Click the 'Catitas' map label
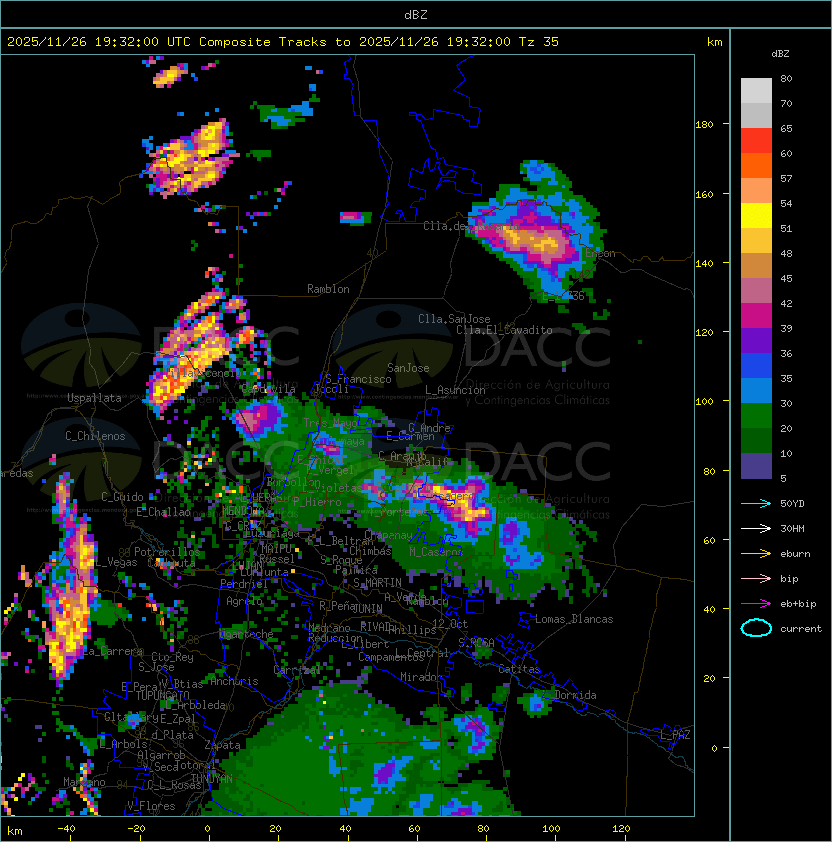Viewport: 832px width, 842px height. [x=519, y=669]
